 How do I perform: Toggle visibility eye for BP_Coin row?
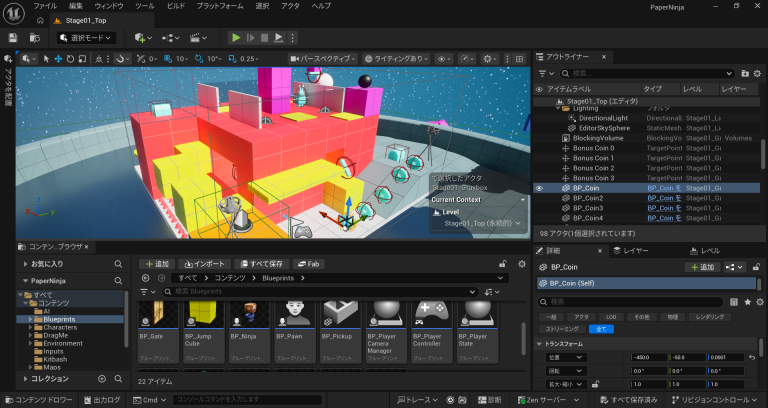(x=539, y=188)
